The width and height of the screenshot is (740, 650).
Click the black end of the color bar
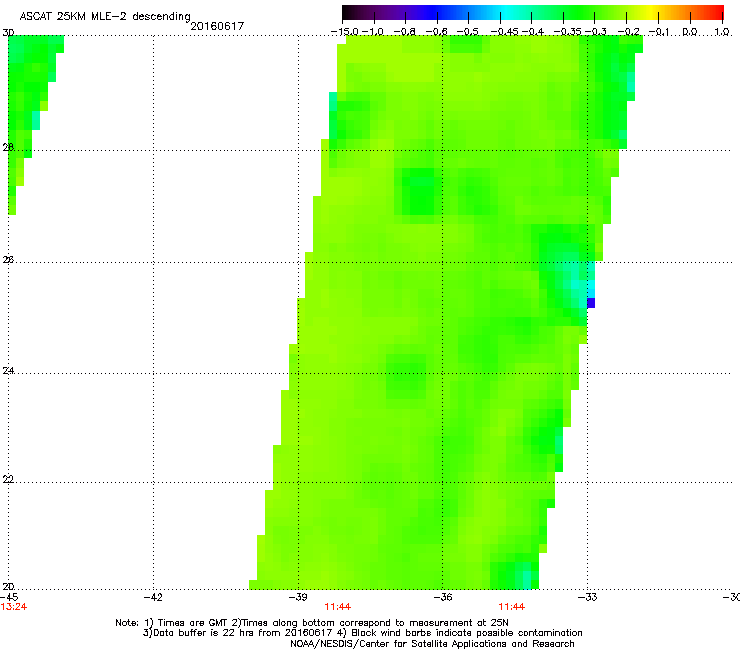coord(350,13)
